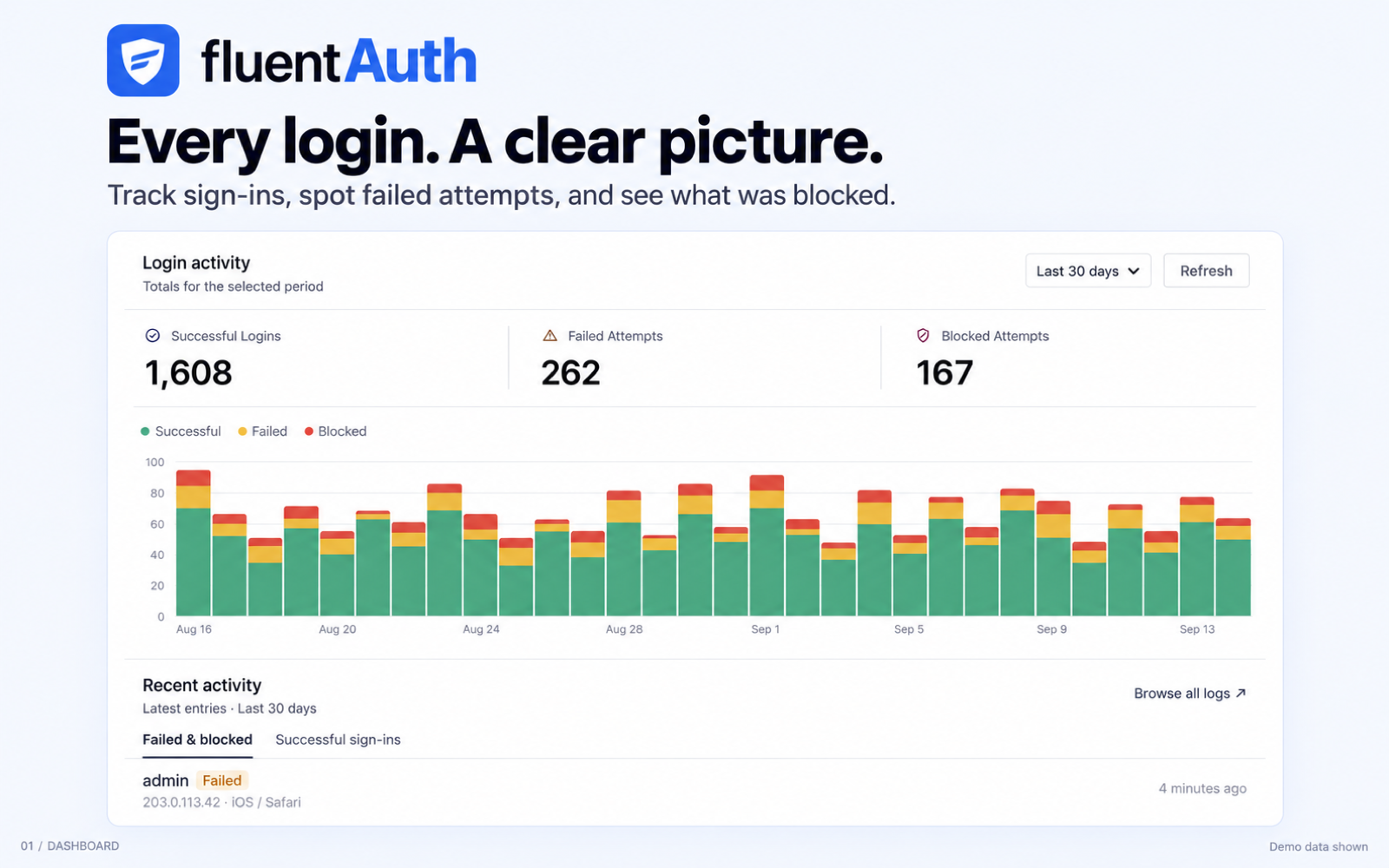Click the Successful Logins checkmark icon

(153, 336)
